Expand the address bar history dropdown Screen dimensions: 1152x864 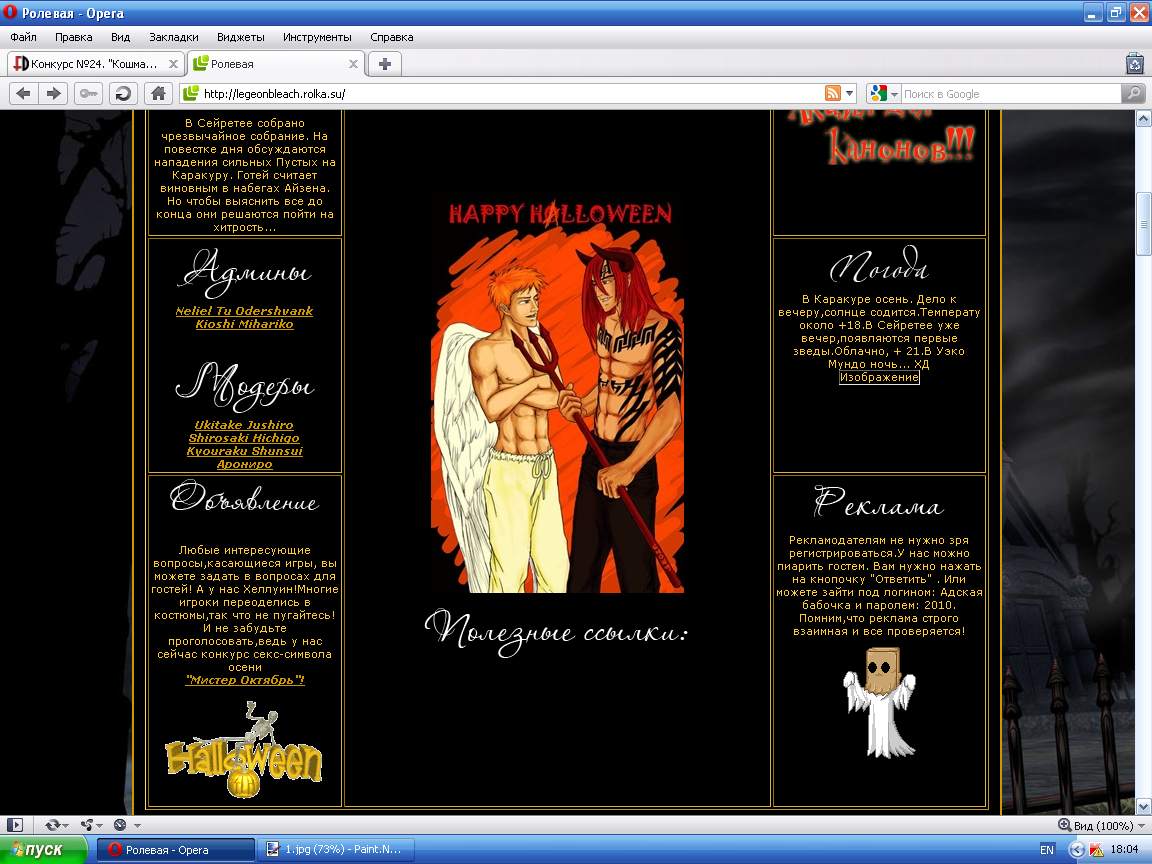pos(850,93)
